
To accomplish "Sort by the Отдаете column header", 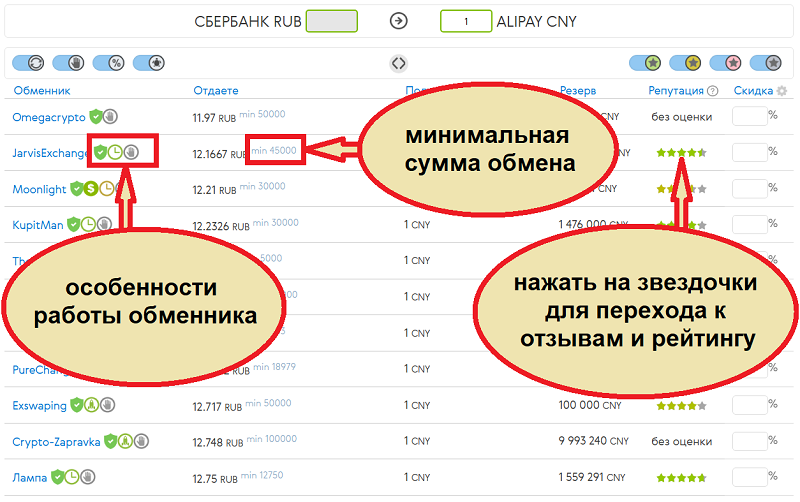I will click(x=216, y=91).
